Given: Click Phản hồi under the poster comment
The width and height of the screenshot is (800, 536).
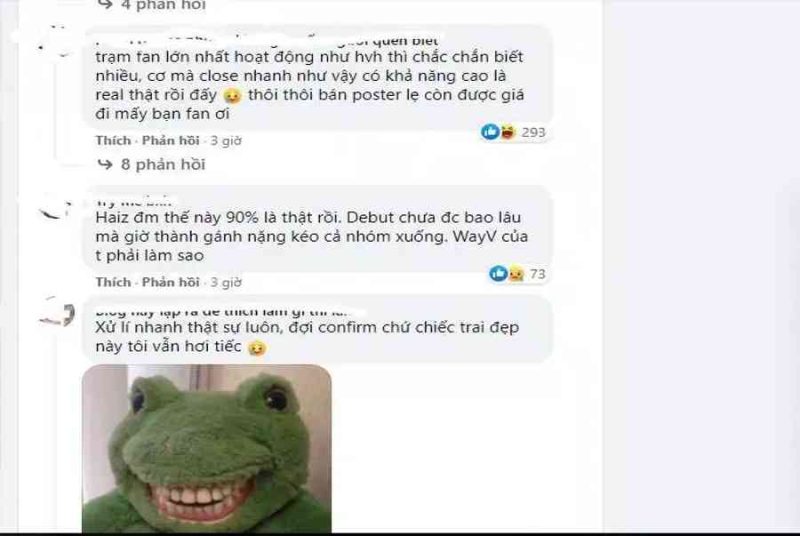Looking at the screenshot, I should click(x=170, y=140).
